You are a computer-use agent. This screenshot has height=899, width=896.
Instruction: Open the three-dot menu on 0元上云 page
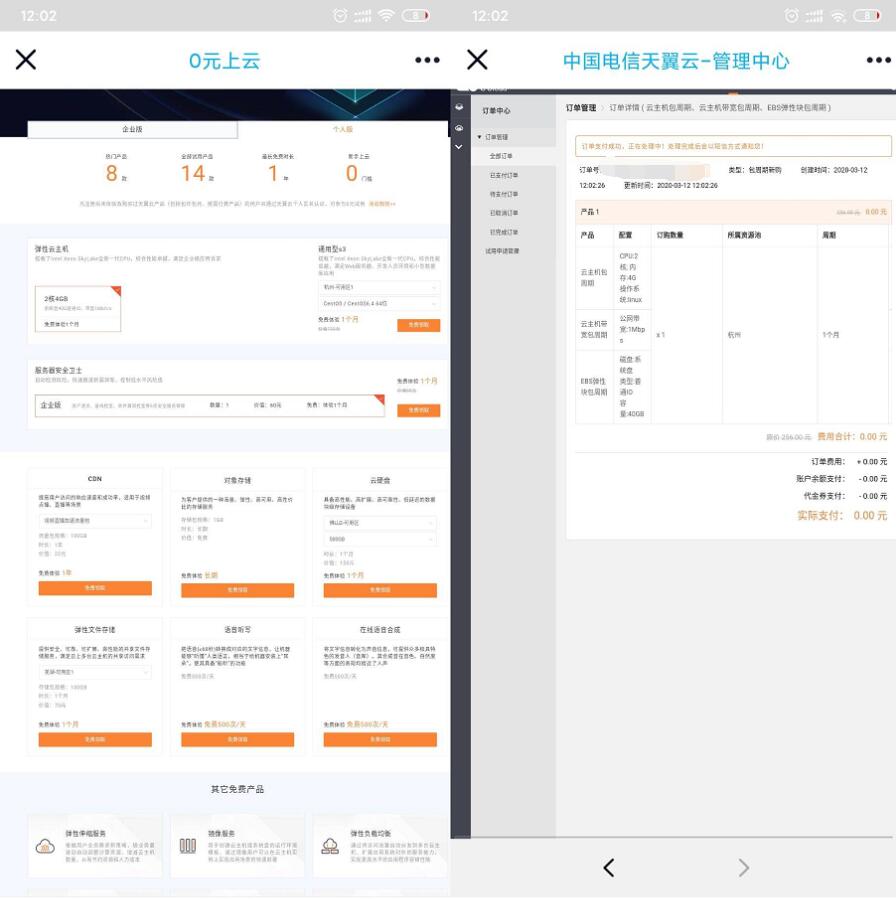(x=427, y=60)
